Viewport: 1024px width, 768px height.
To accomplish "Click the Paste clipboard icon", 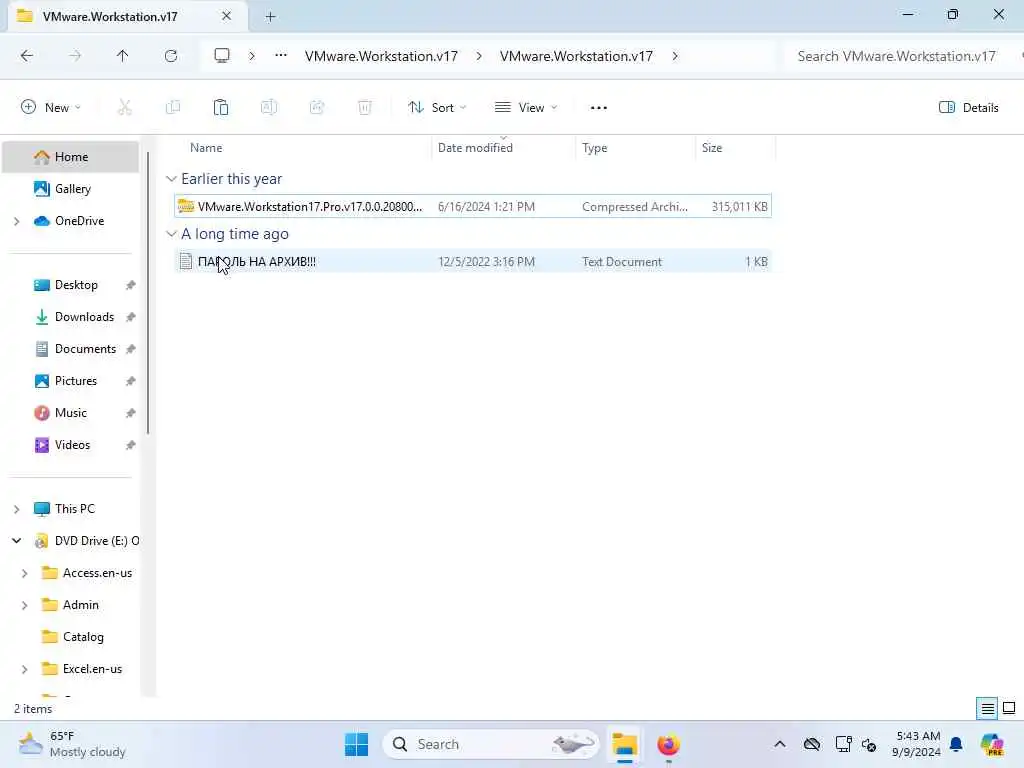I will tap(221, 108).
